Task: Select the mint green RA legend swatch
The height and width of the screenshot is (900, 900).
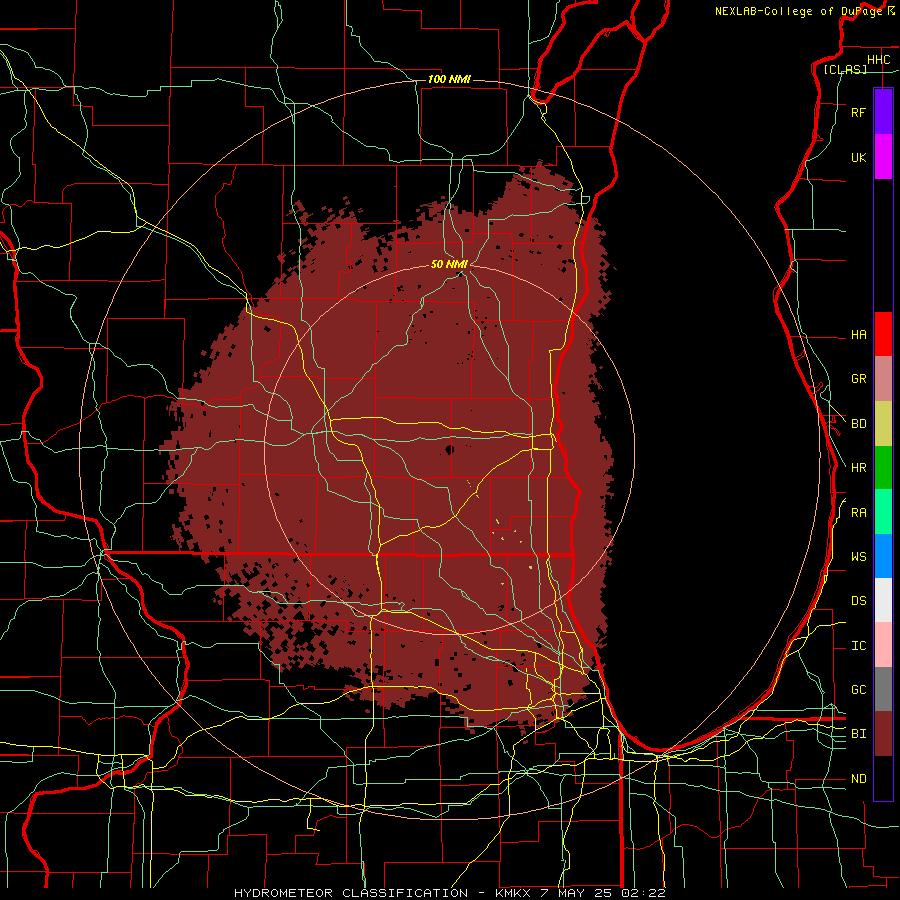Action: pyautogui.click(x=883, y=512)
